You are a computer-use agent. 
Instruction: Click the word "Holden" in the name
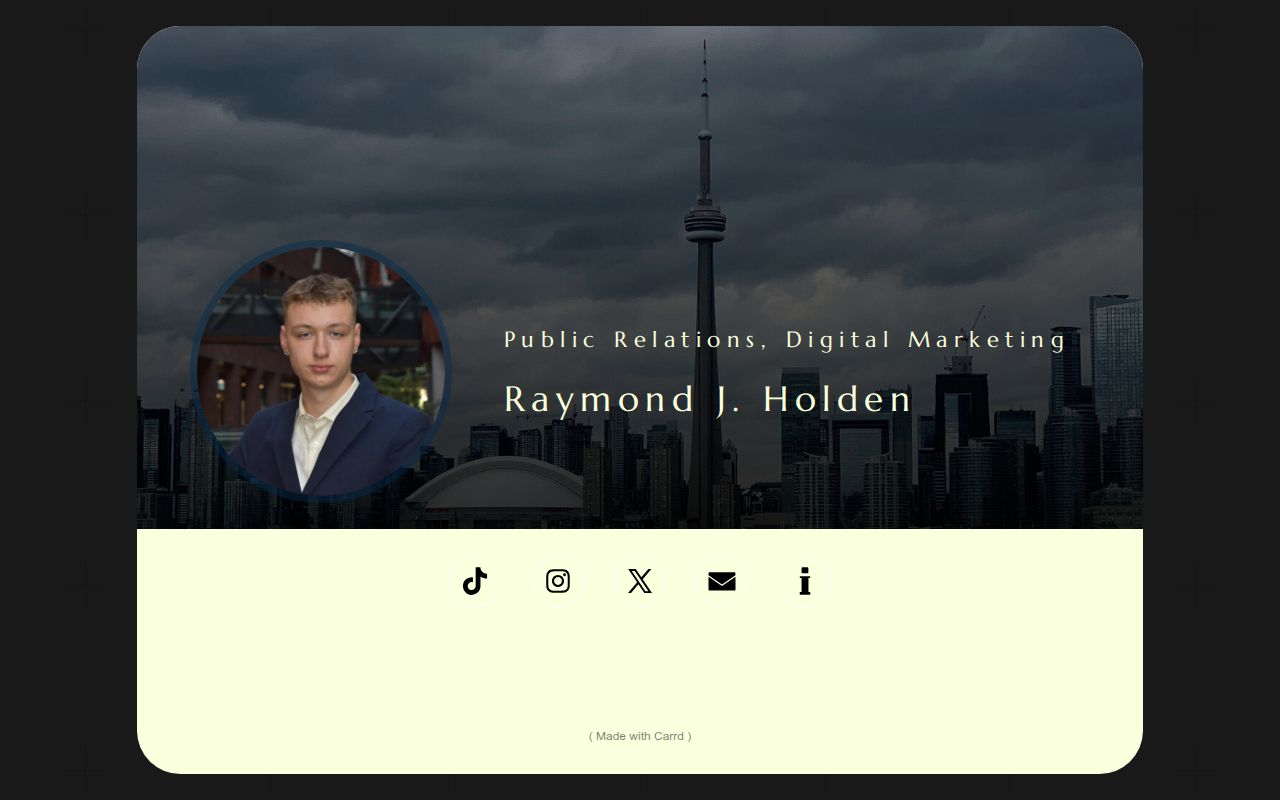tap(837, 399)
